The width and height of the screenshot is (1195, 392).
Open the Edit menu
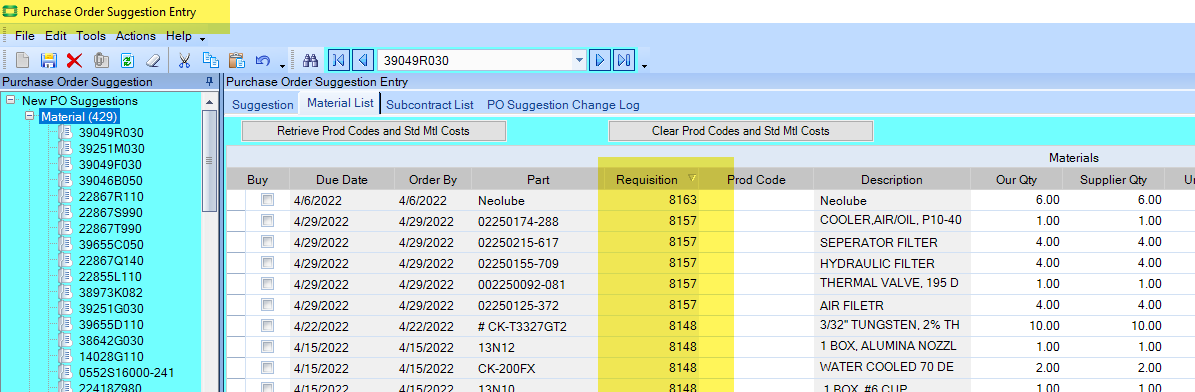pos(56,36)
